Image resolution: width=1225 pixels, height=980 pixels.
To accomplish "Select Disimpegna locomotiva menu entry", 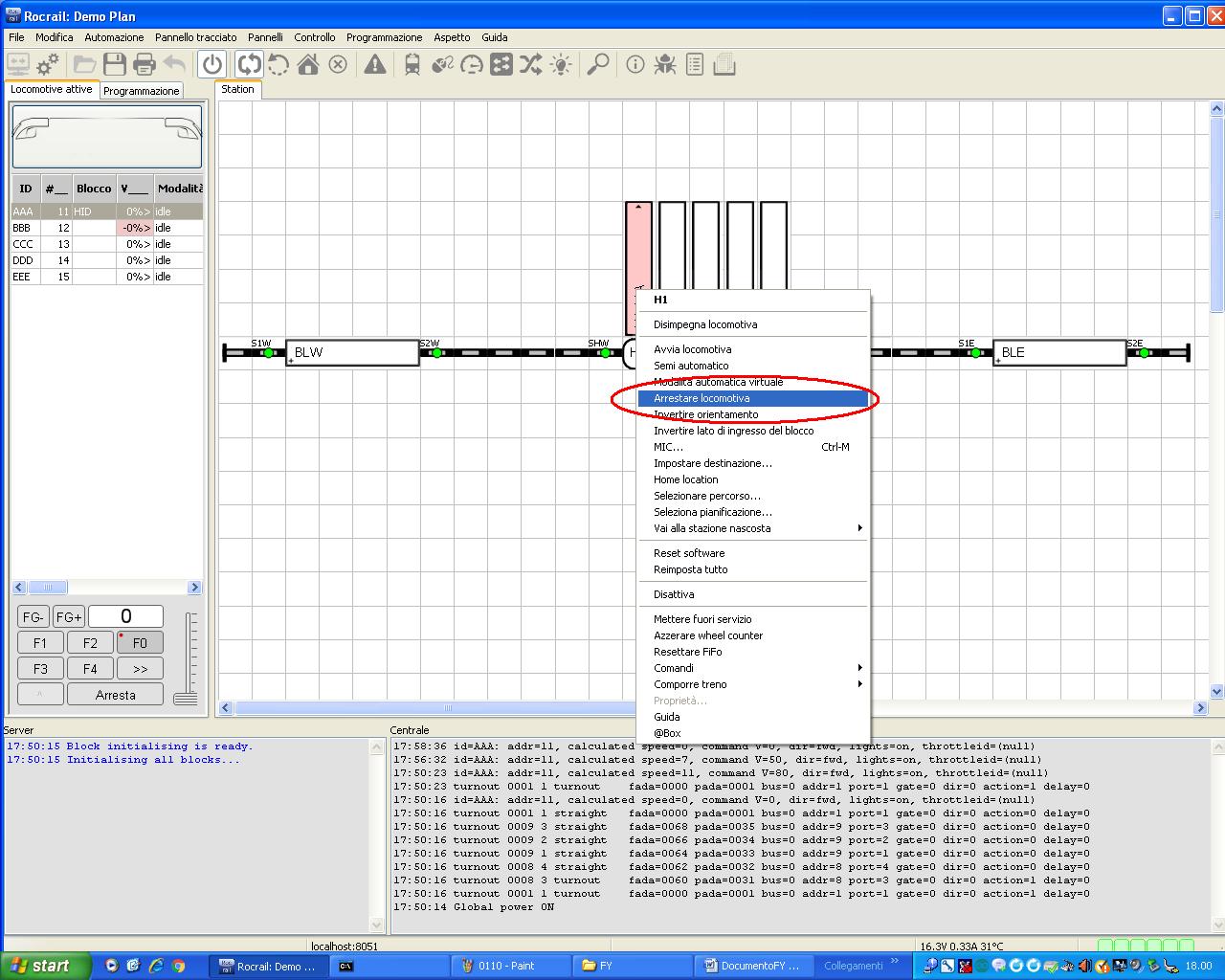I will (753, 324).
